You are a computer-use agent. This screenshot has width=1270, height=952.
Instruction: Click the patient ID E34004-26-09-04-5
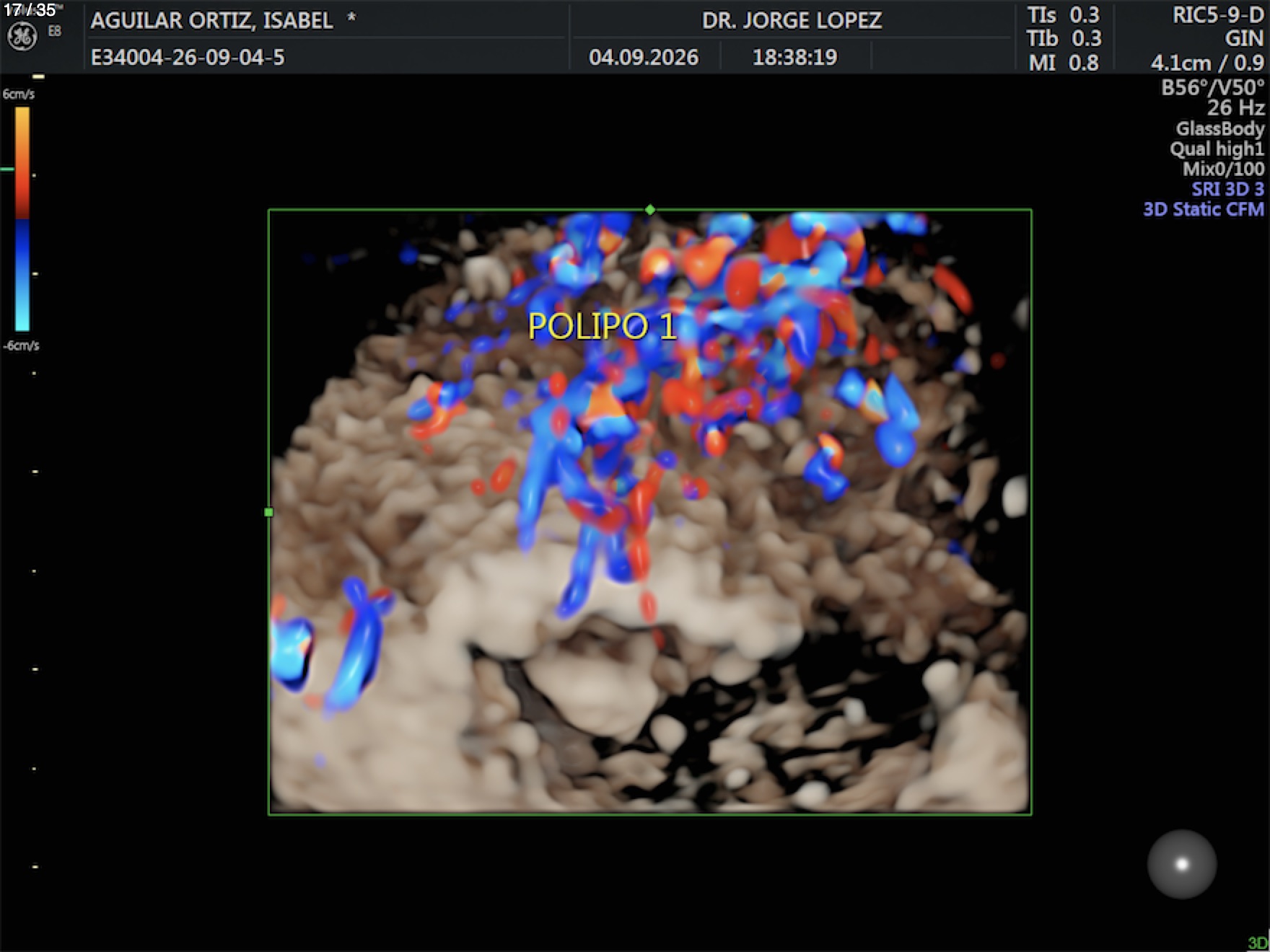point(188,57)
